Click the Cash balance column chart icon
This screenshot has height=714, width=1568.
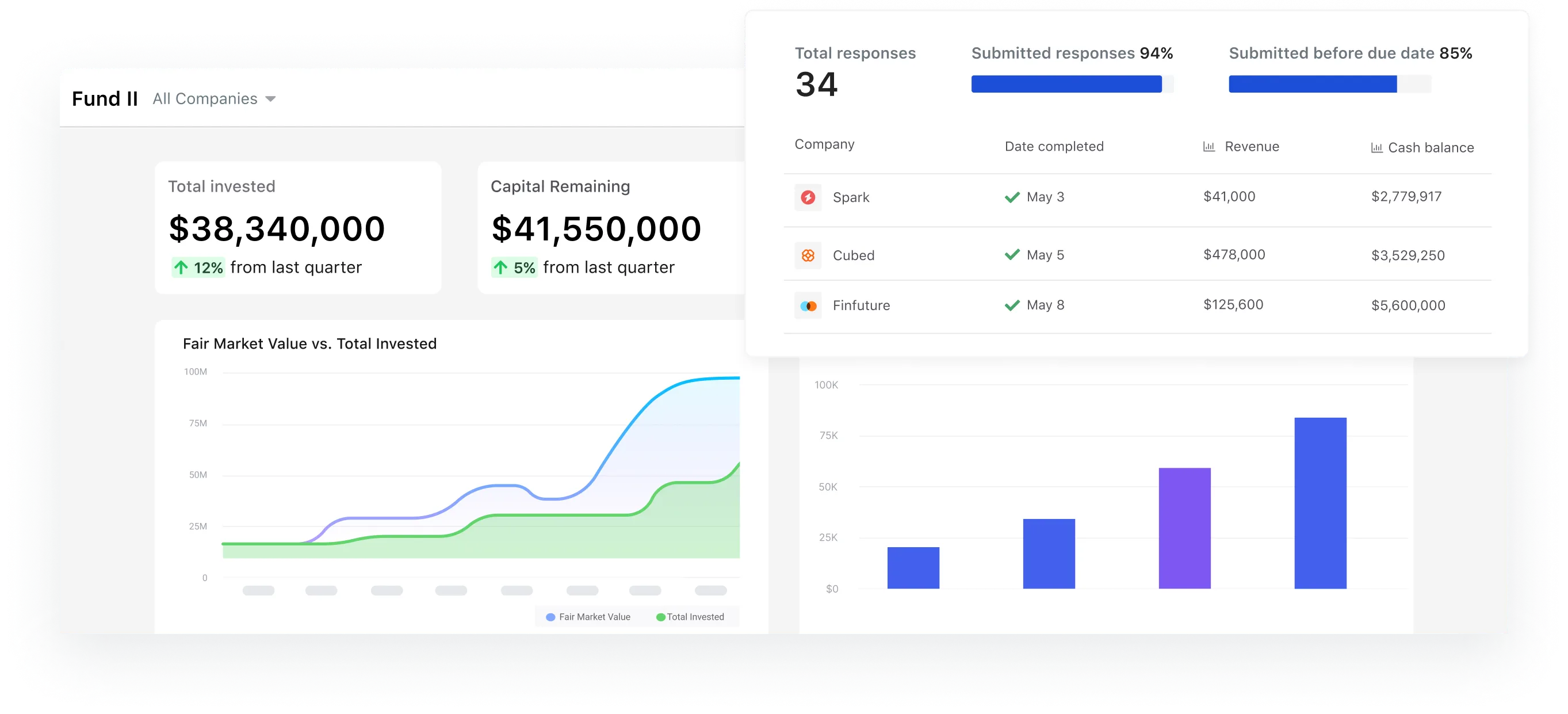(x=1376, y=147)
